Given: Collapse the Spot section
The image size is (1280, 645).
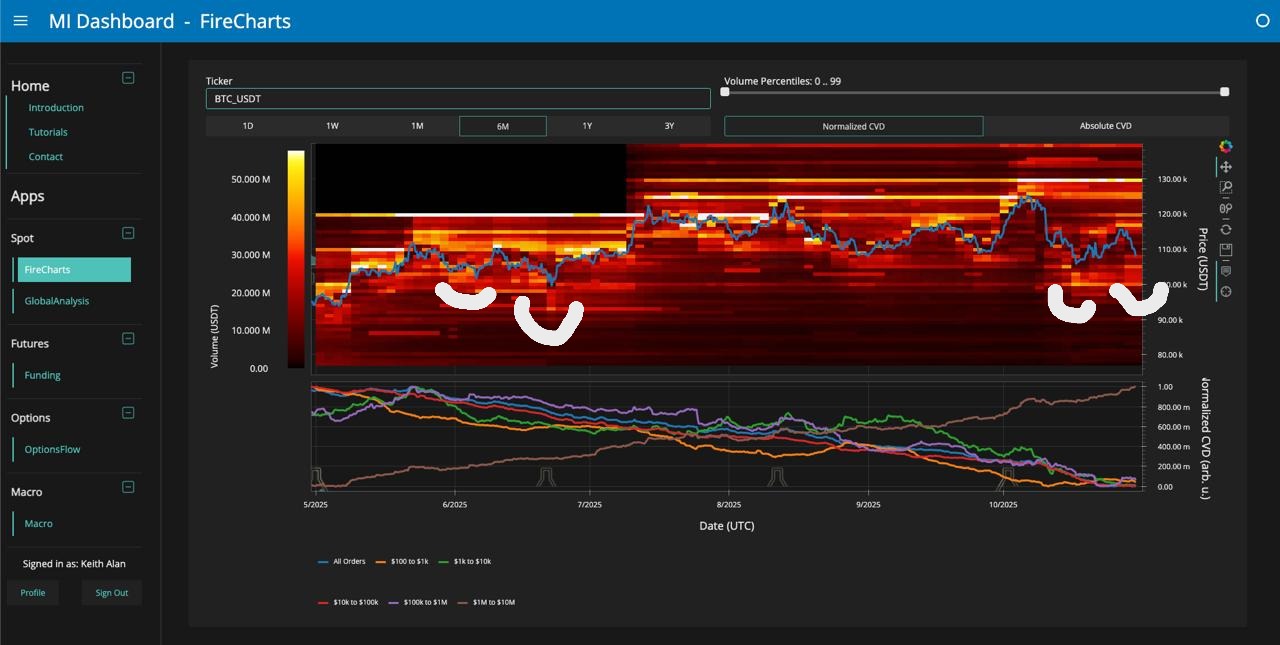Looking at the screenshot, I should pos(128,233).
